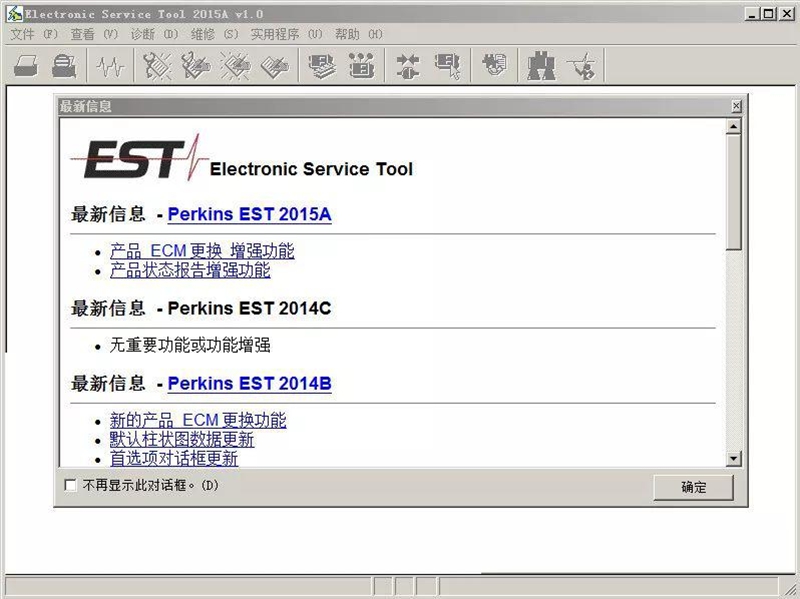Open Print Preview from the toolbar
This screenshot has width=800, height=599.
pos(64,66)
